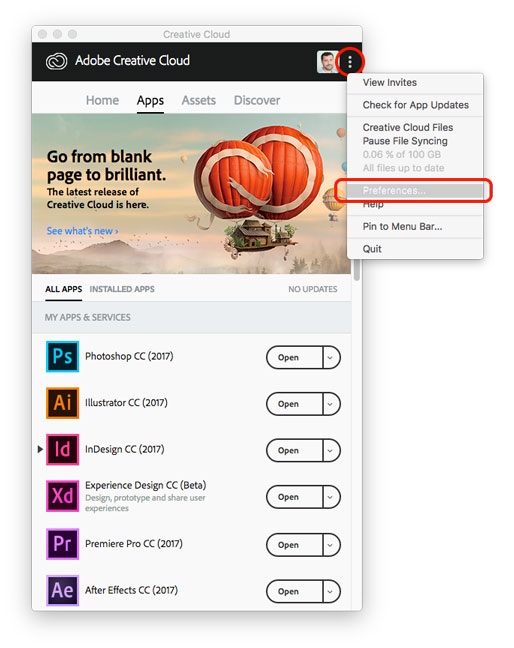Choose Quit from the menu

pos(415,249)
